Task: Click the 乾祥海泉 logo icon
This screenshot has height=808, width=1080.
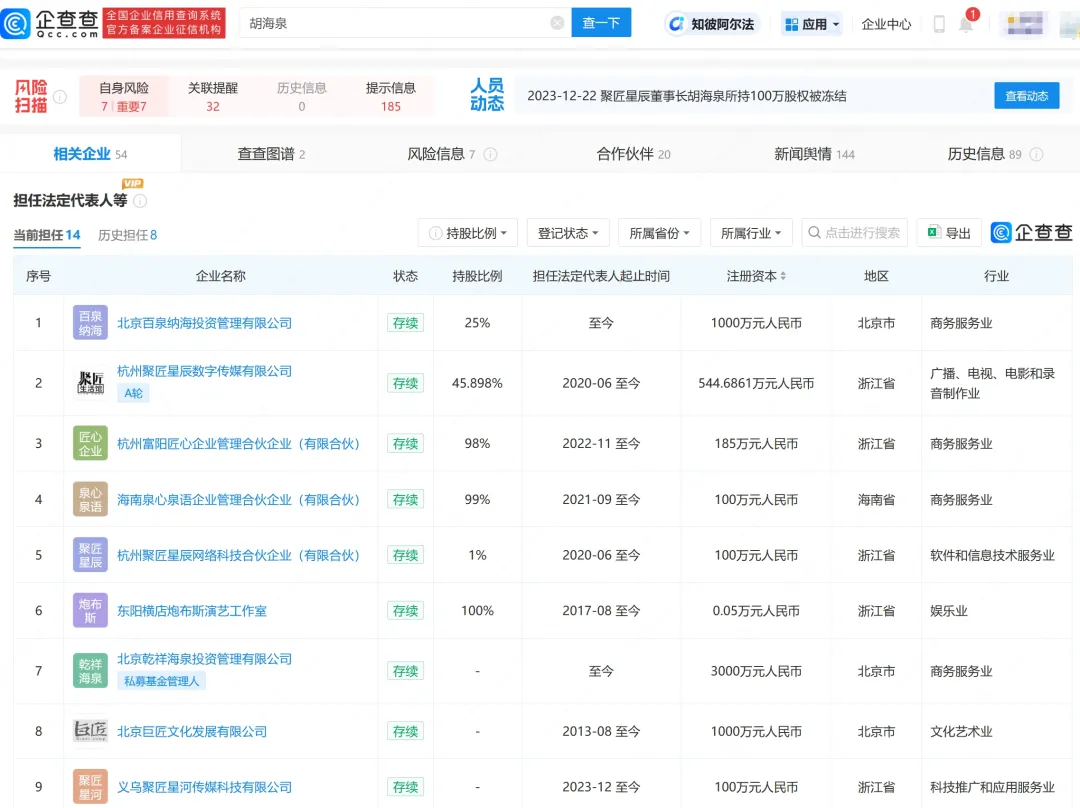Action: coord(90,671)
